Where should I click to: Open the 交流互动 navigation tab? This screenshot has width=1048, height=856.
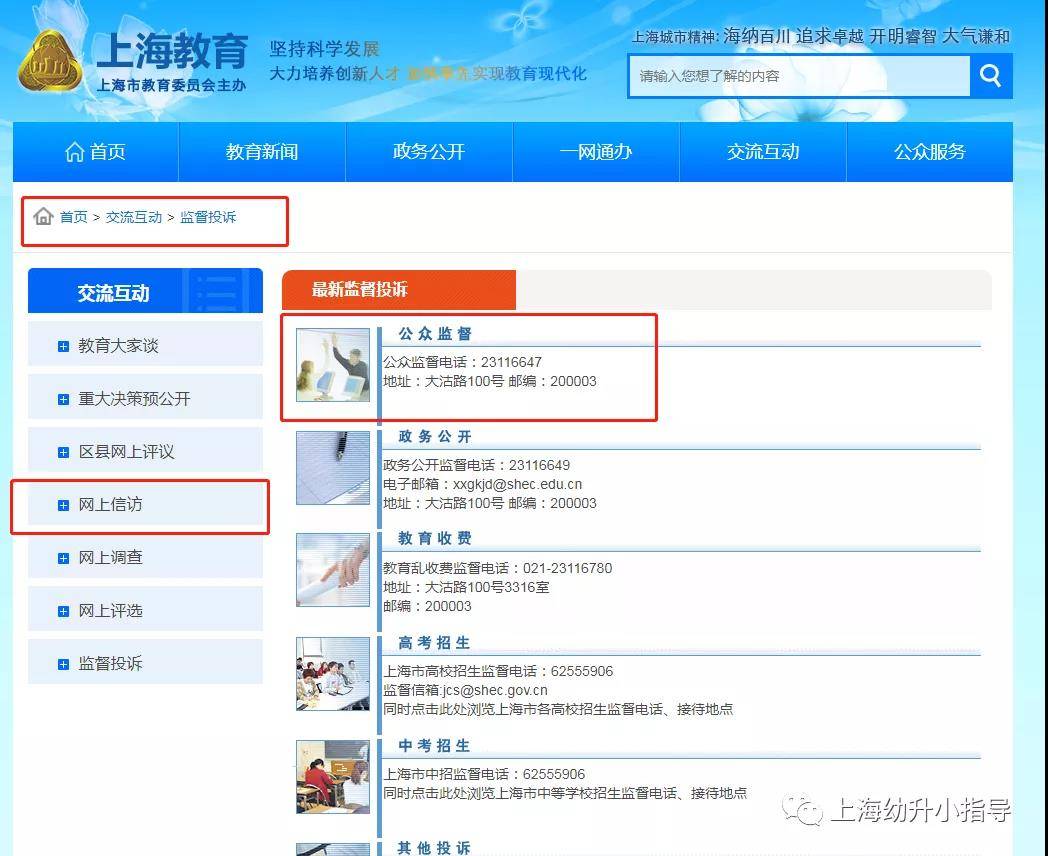(x=763, y=152)
